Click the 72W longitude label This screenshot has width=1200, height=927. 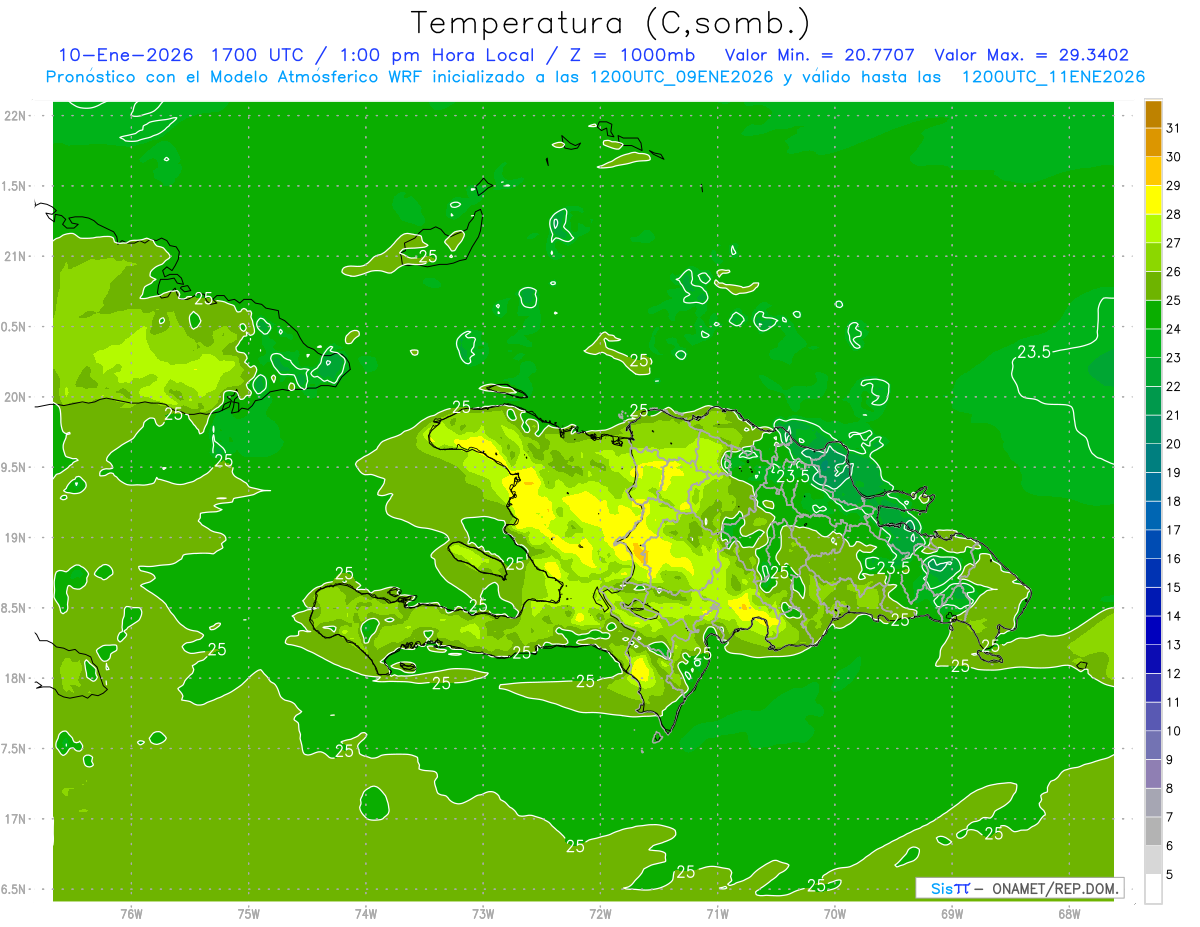pos(600,913)
